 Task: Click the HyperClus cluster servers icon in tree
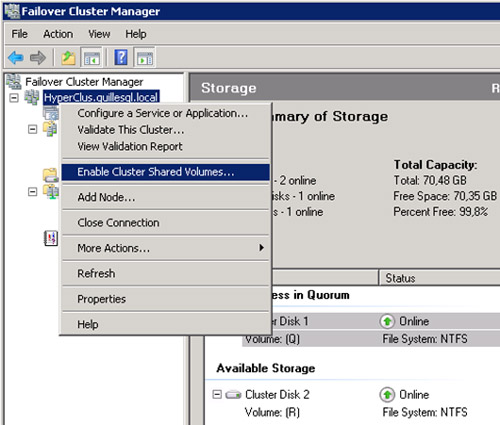[x=32, y=98]
